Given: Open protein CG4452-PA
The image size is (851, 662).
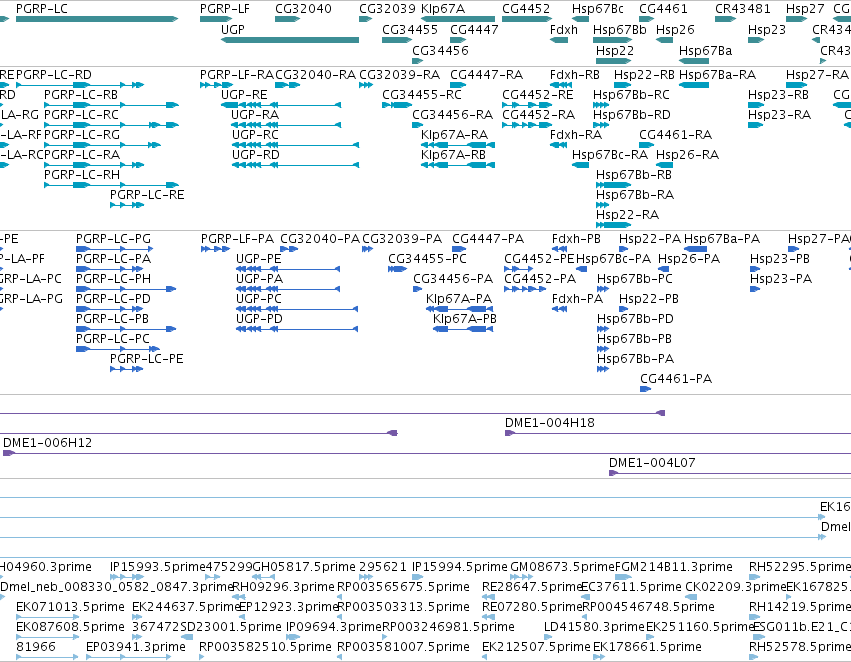Looking at the screenshot, I should (x=540, y=279).
